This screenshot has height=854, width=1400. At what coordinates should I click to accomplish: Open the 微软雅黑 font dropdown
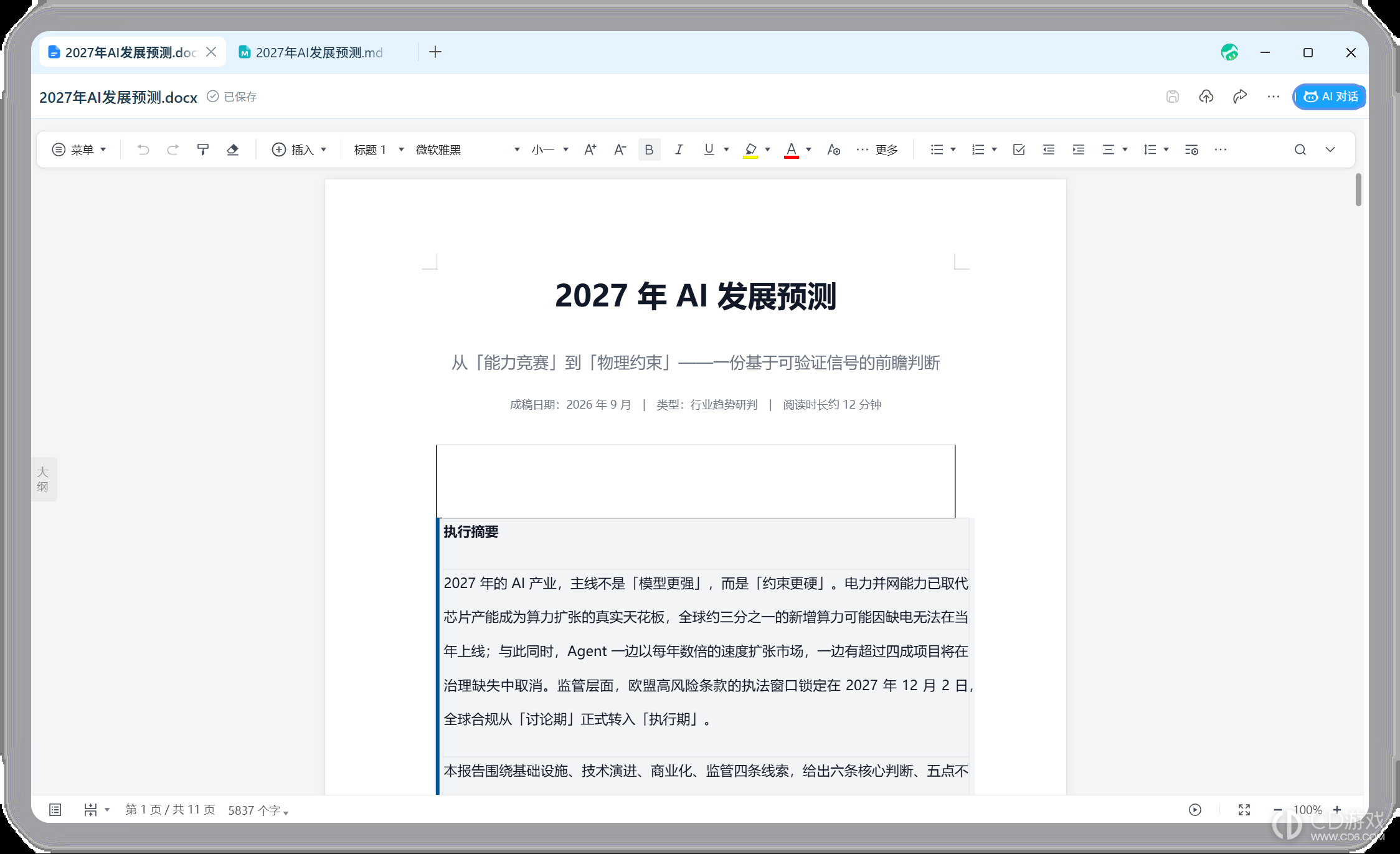tap(467, 149)
